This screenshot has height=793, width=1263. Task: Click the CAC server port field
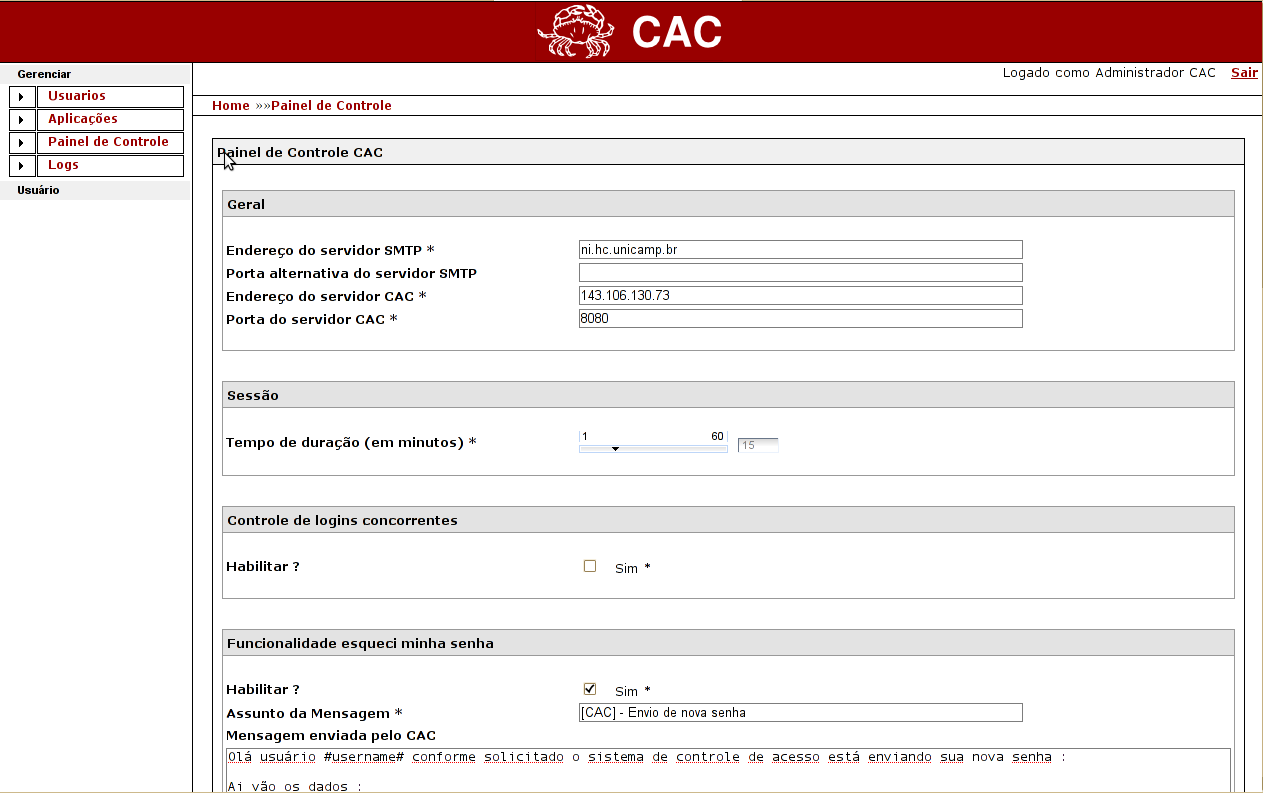(x=800, y=319)
